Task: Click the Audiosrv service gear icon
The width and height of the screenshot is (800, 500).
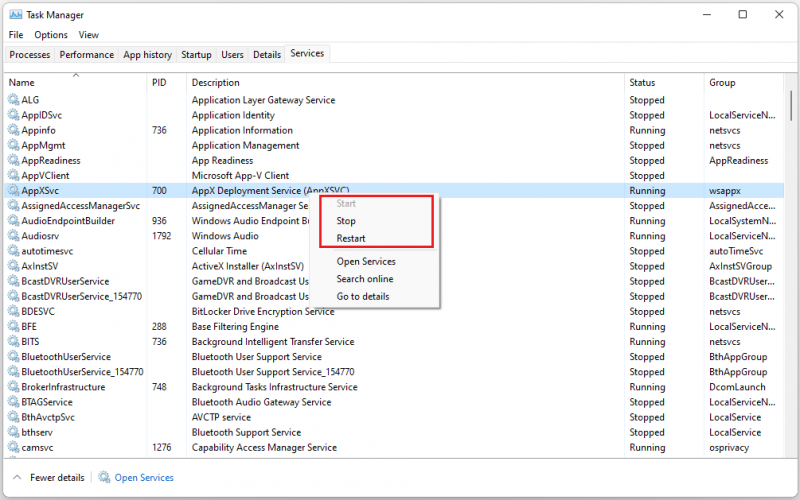Action: pos(13,236)
